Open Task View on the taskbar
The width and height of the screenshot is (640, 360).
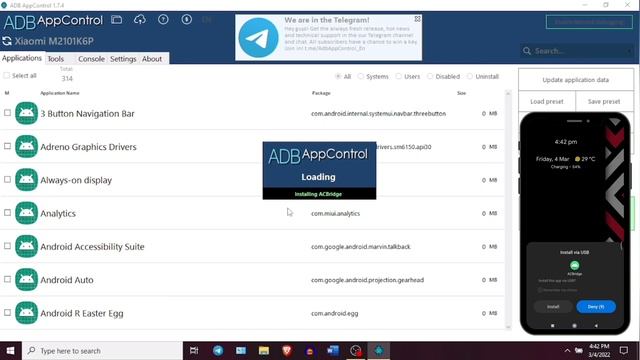coord(194,351)
